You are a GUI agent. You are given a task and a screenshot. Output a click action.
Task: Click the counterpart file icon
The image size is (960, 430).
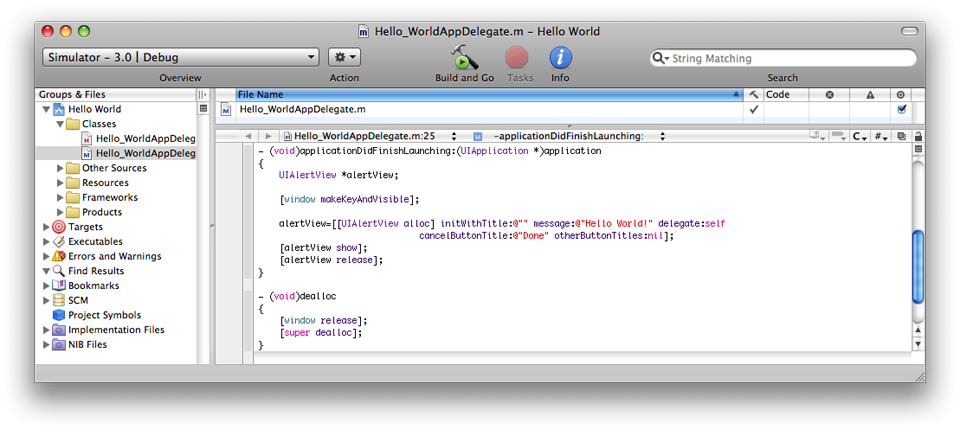point(902,136)
